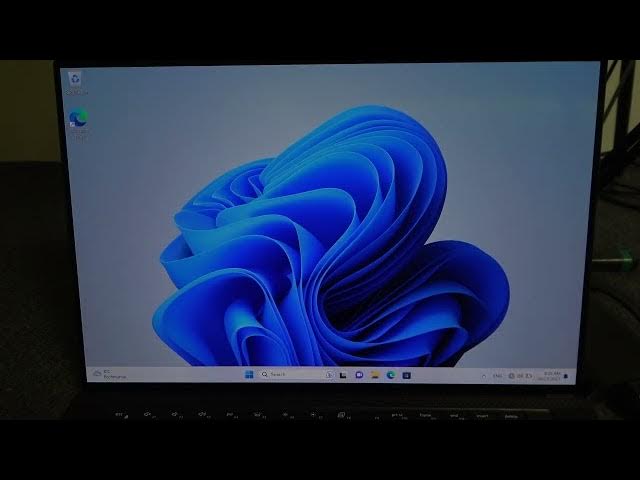Open the Windows Start menu
This screenshot has height=480, width=640.
(249, 374)
